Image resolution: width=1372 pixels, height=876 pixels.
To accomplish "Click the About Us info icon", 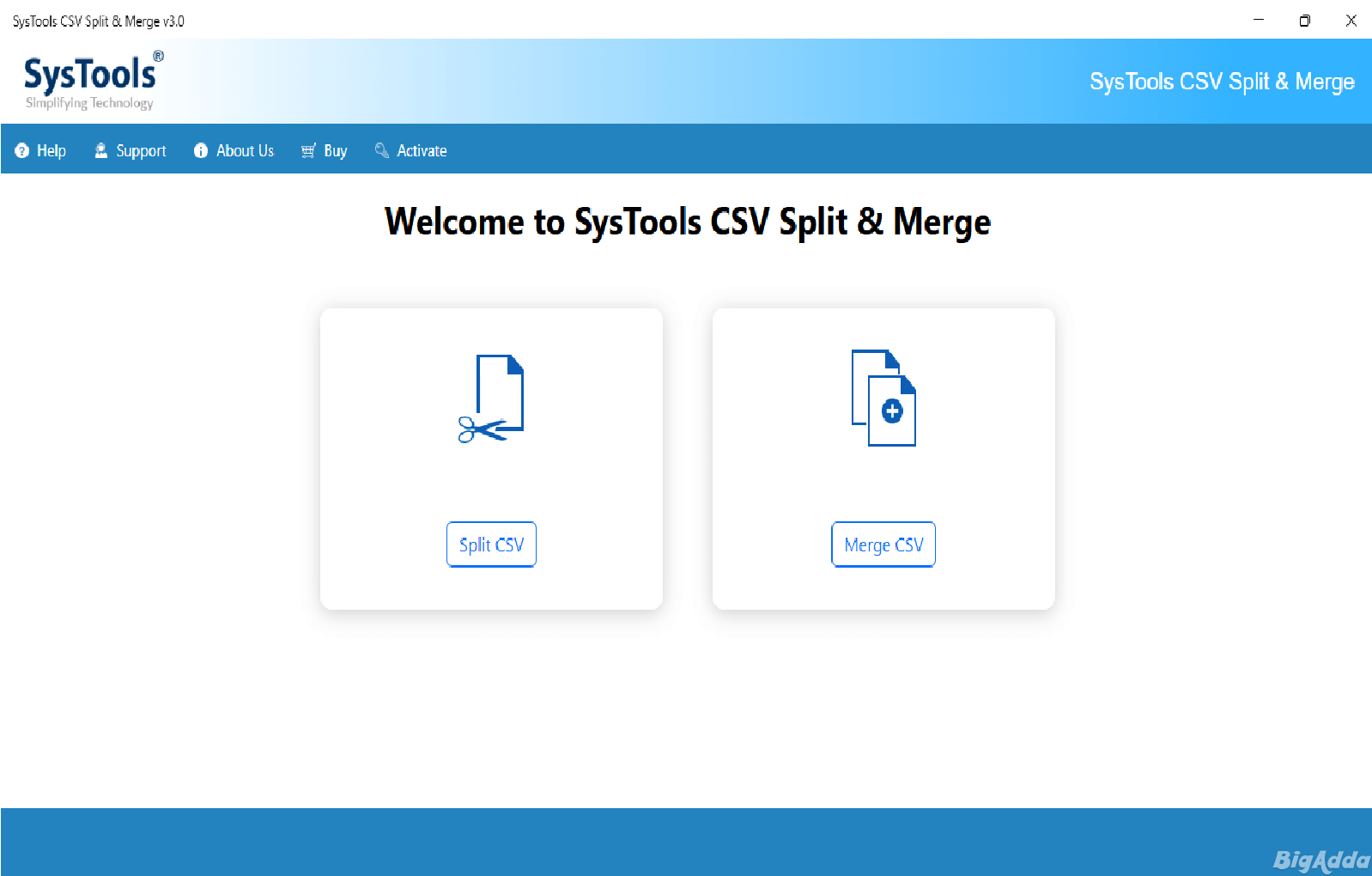I will coord(201,151).
